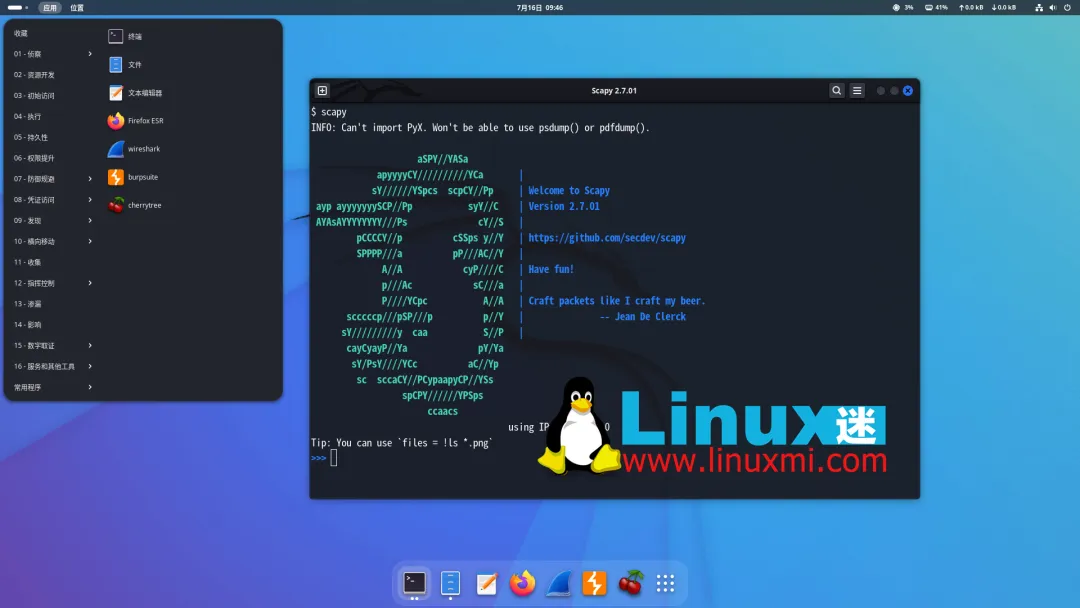Click the '$ scapy' command line text

[x=329, y=112]
